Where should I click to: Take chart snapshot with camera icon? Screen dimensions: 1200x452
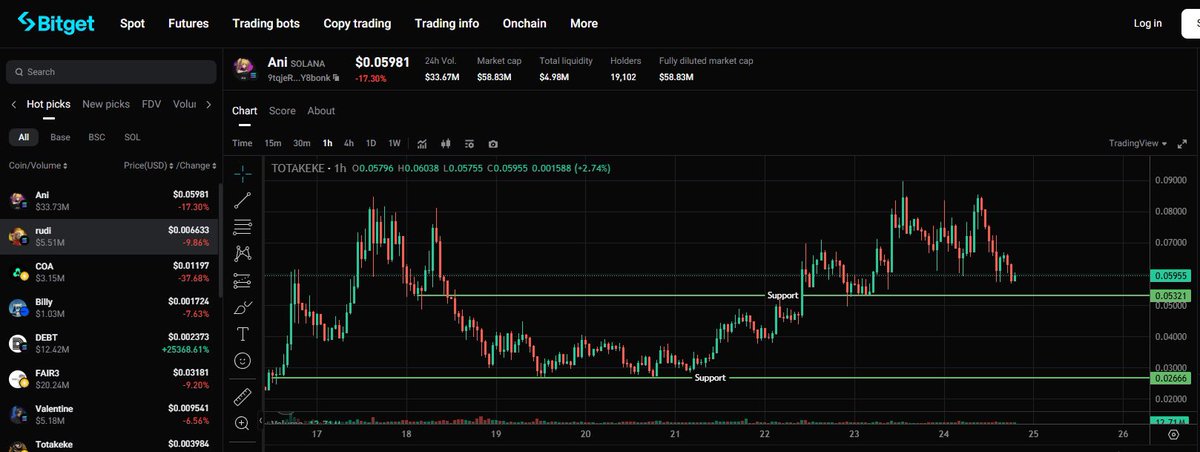coord(493,143)
